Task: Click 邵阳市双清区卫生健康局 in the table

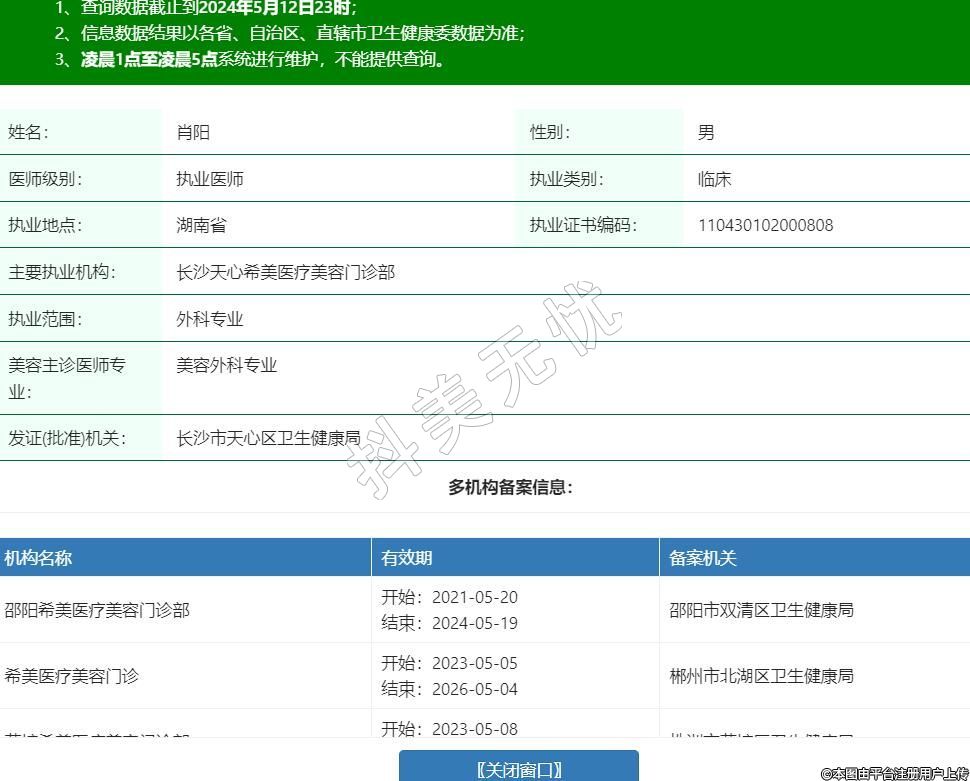Action: [761, 610]
